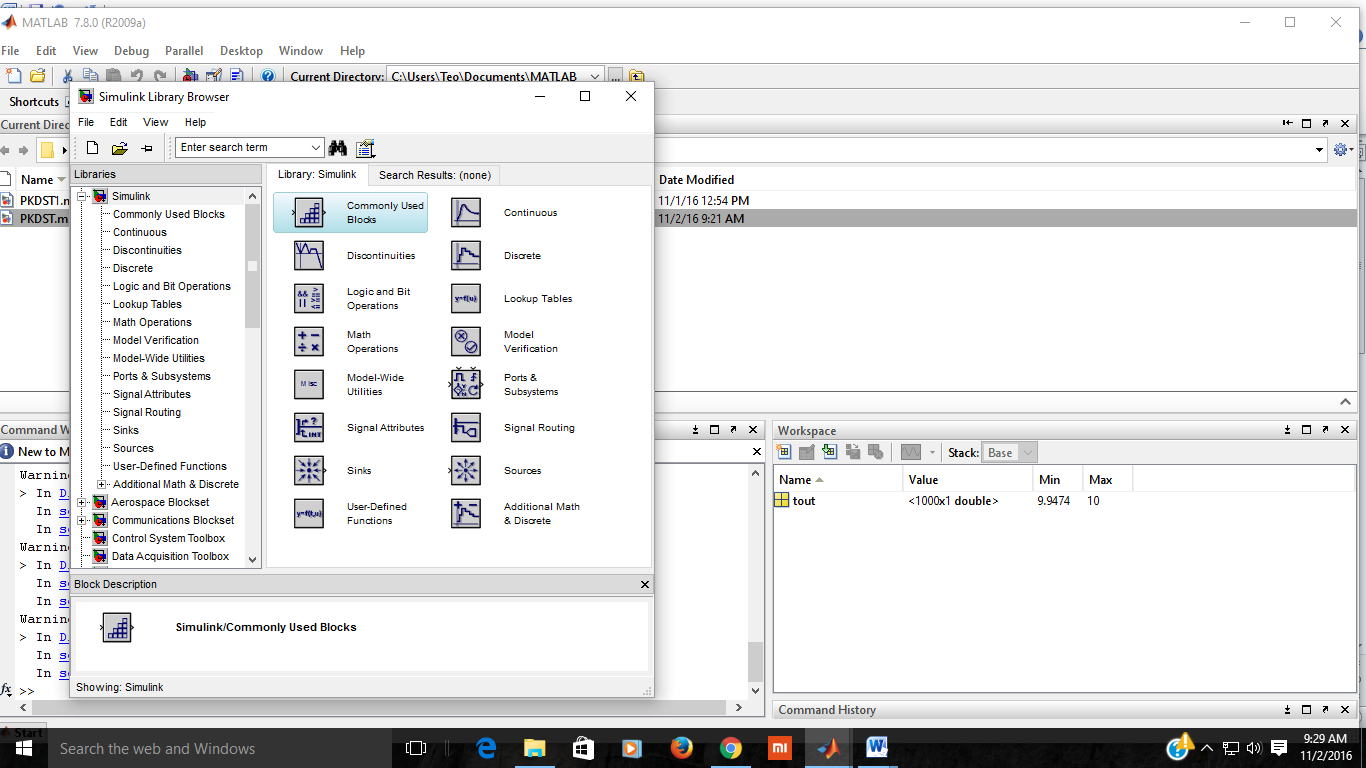Open the Sinks library icon
The width and height of the screenshot is (1366, 768).
(x=309, y=471)
